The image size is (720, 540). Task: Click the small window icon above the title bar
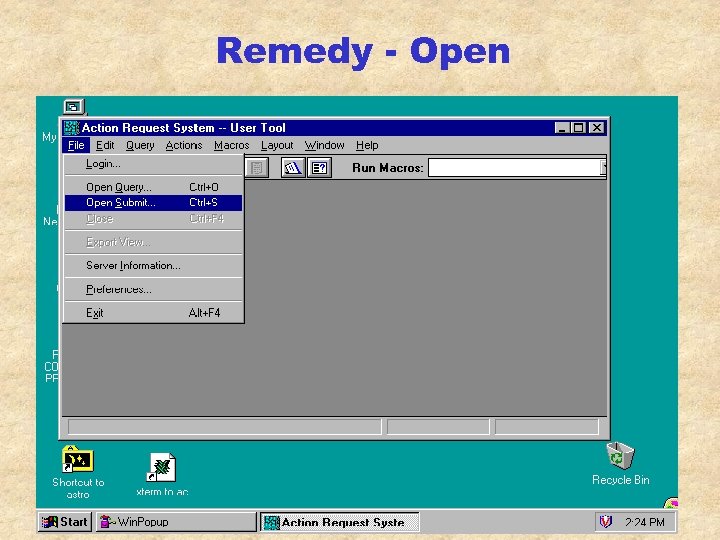click(73, 107)
